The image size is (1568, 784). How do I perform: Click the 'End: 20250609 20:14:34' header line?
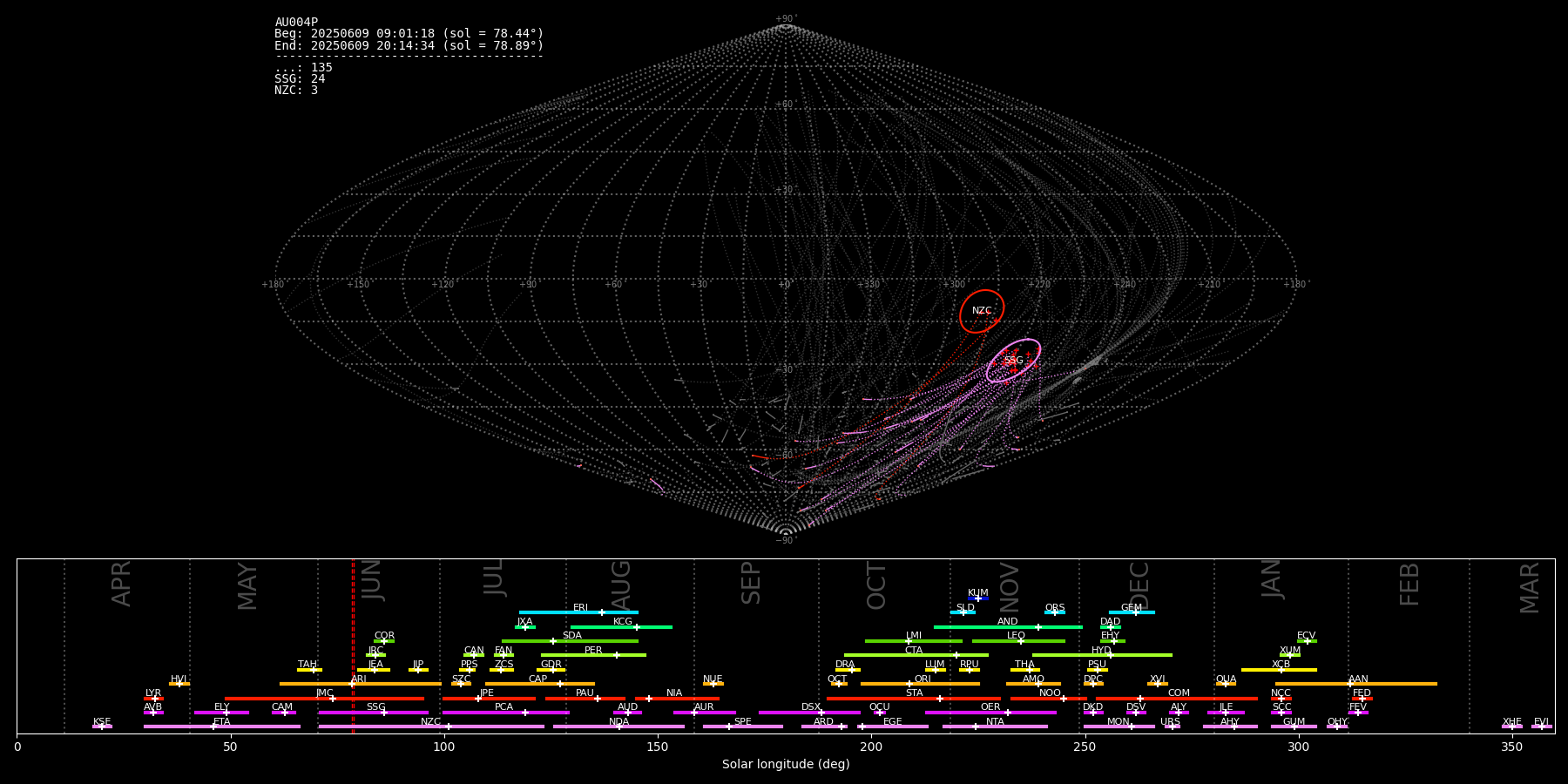coord(409,45)
